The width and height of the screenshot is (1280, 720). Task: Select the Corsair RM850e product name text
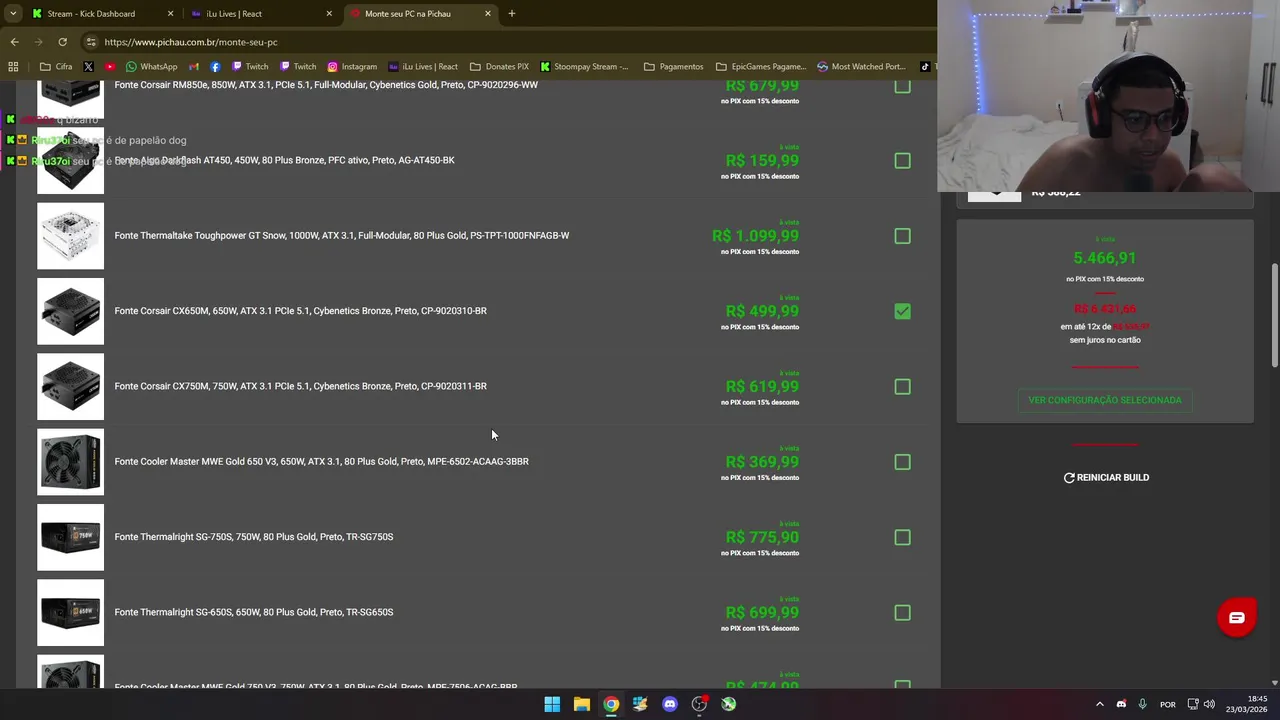tap(326, 85)
